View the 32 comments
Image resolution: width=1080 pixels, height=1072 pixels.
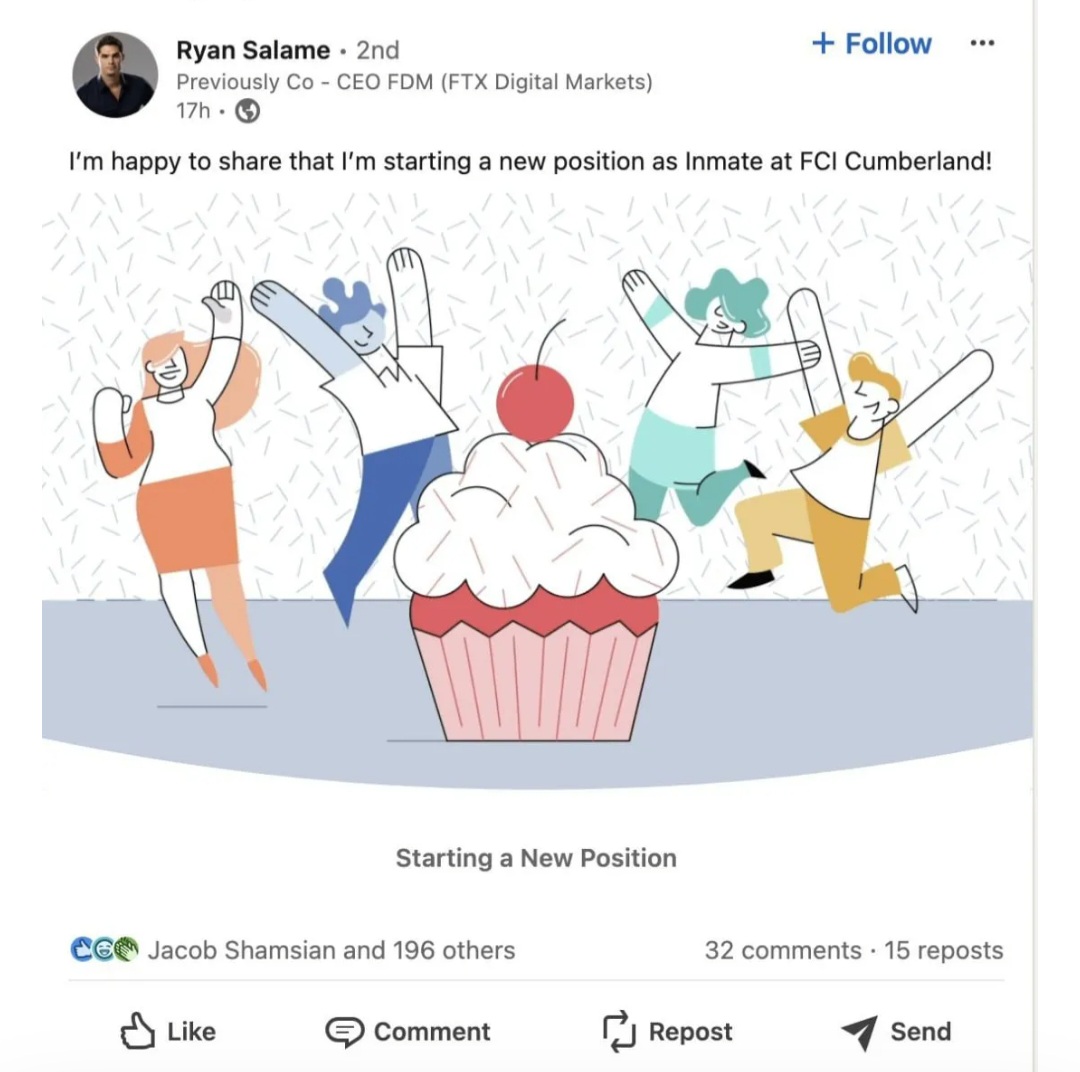(x=782, y=950)
